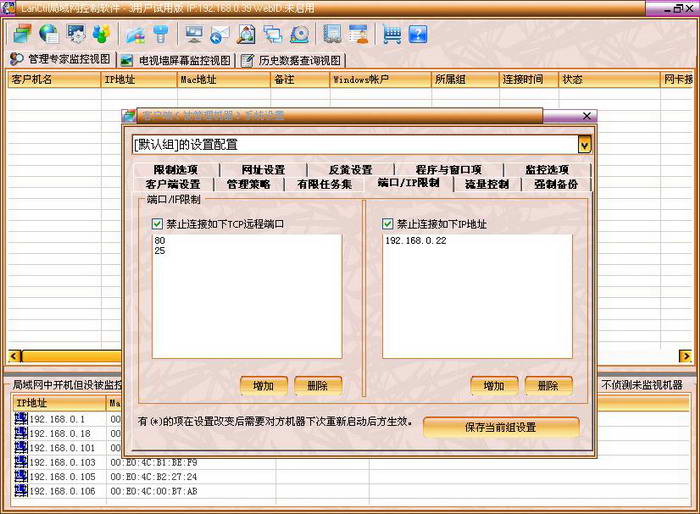The width and height of the screenshot is (700, 514).
Task: Open the 有限任务集 tab
Action: point(325,184)
